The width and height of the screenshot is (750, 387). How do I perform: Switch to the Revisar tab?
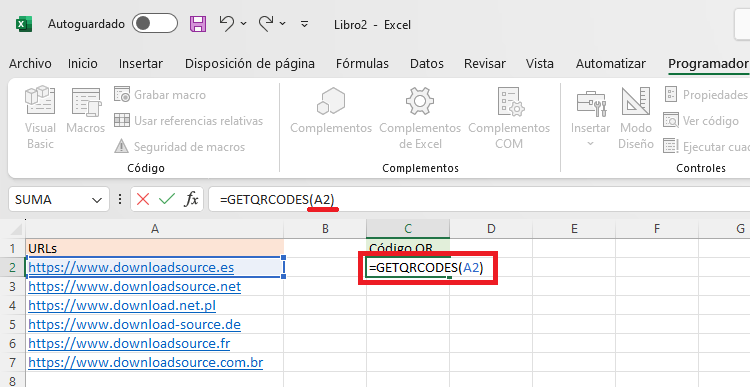point(485,64)
